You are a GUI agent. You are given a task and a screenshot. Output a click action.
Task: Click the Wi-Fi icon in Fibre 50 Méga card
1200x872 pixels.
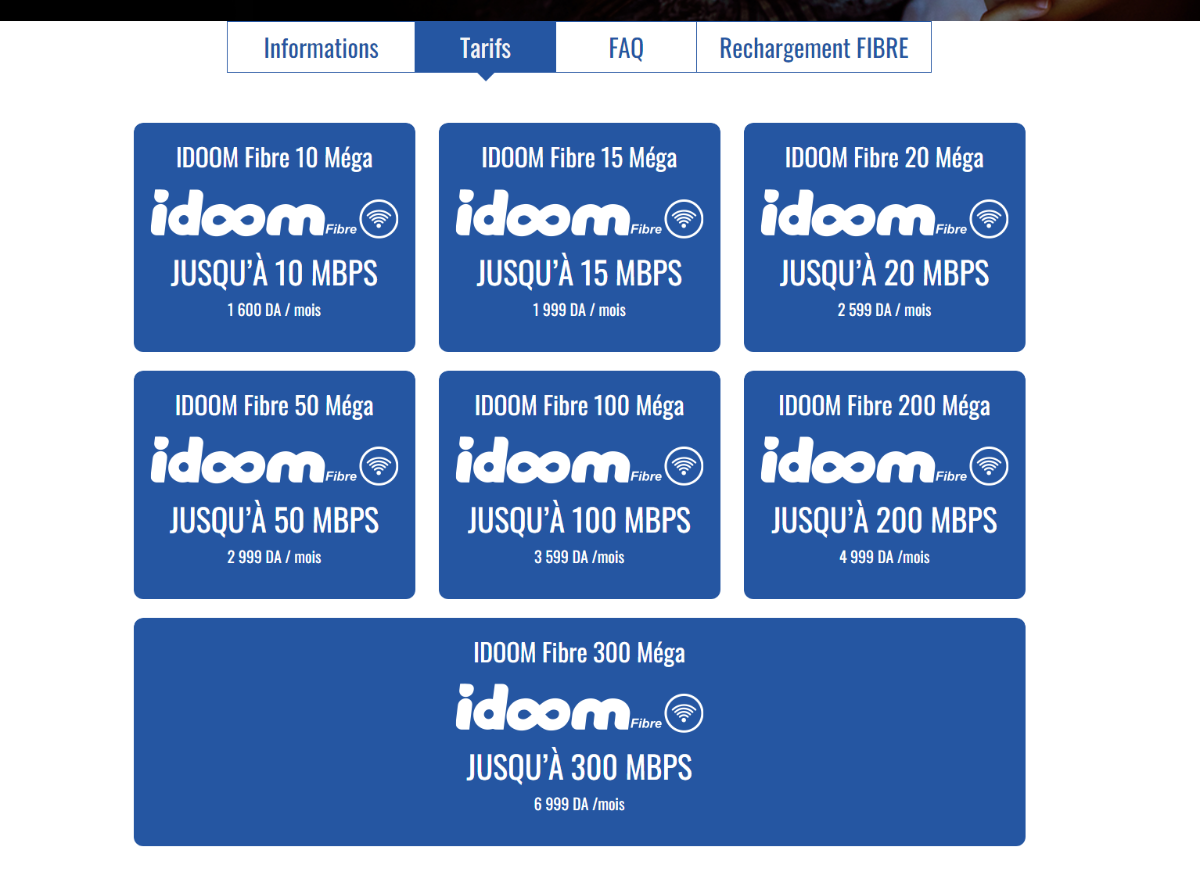(379, 466)
